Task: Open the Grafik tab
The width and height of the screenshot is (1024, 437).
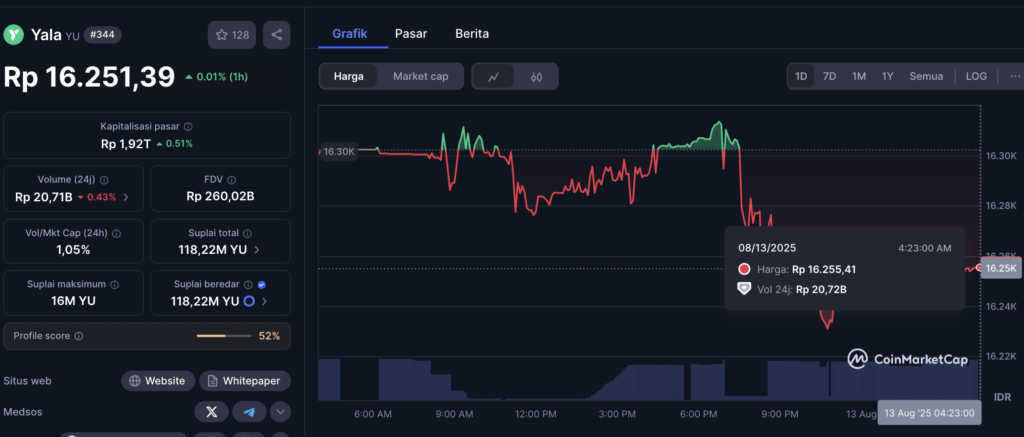Action: coord(350,33)
